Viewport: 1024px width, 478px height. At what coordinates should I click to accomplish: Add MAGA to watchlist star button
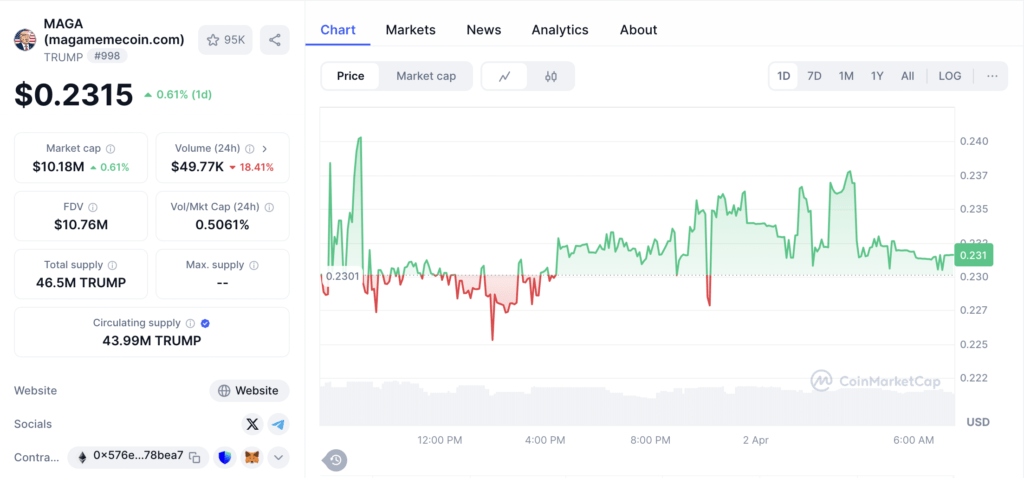pos(225,40)
